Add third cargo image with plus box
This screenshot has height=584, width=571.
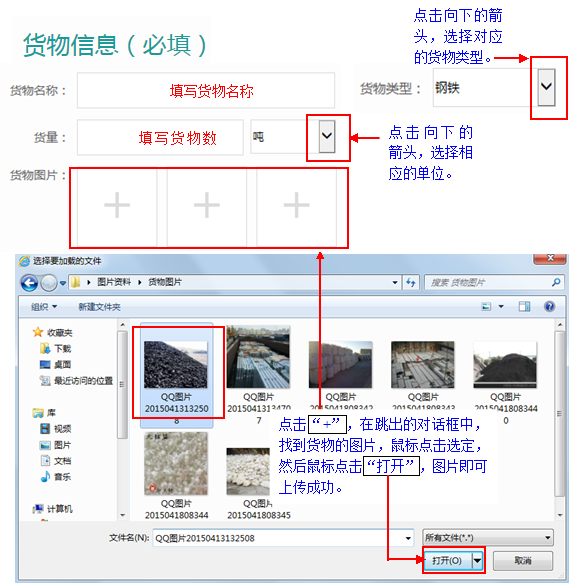point(296,207)
